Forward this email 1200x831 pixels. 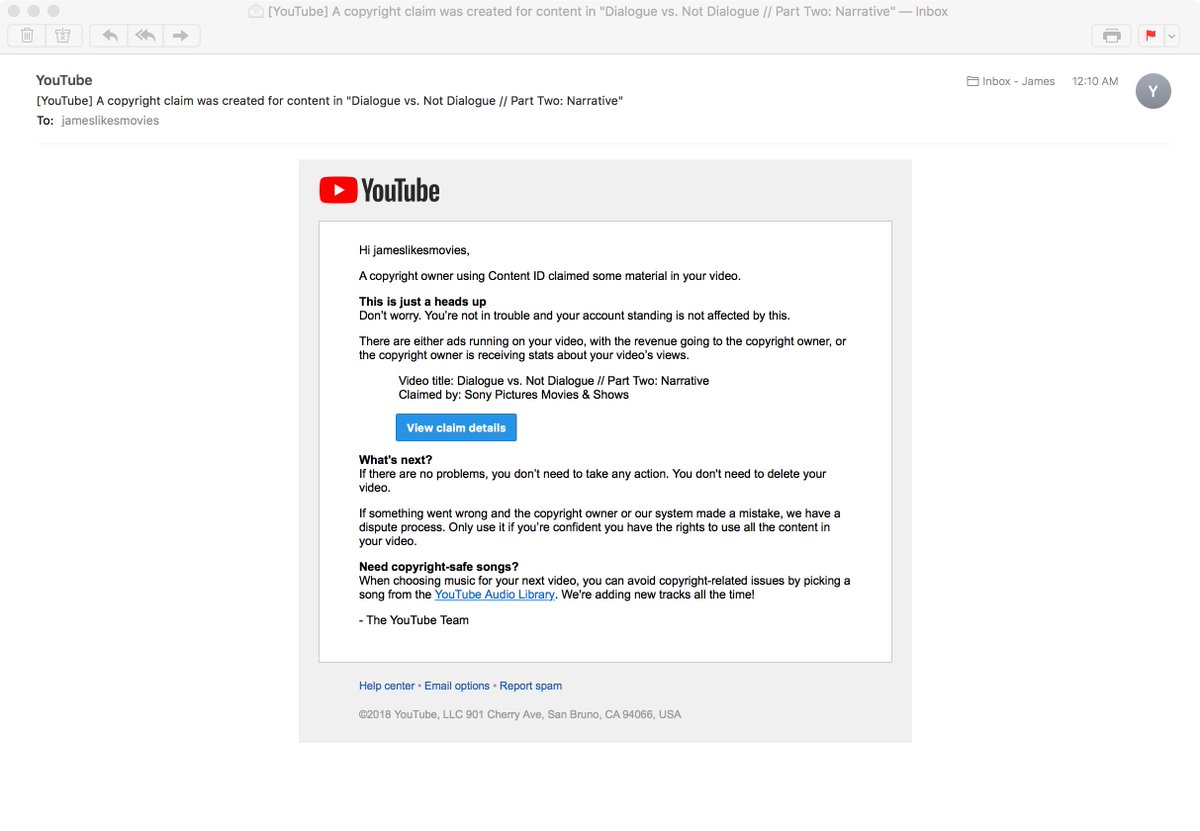(181, 35)
